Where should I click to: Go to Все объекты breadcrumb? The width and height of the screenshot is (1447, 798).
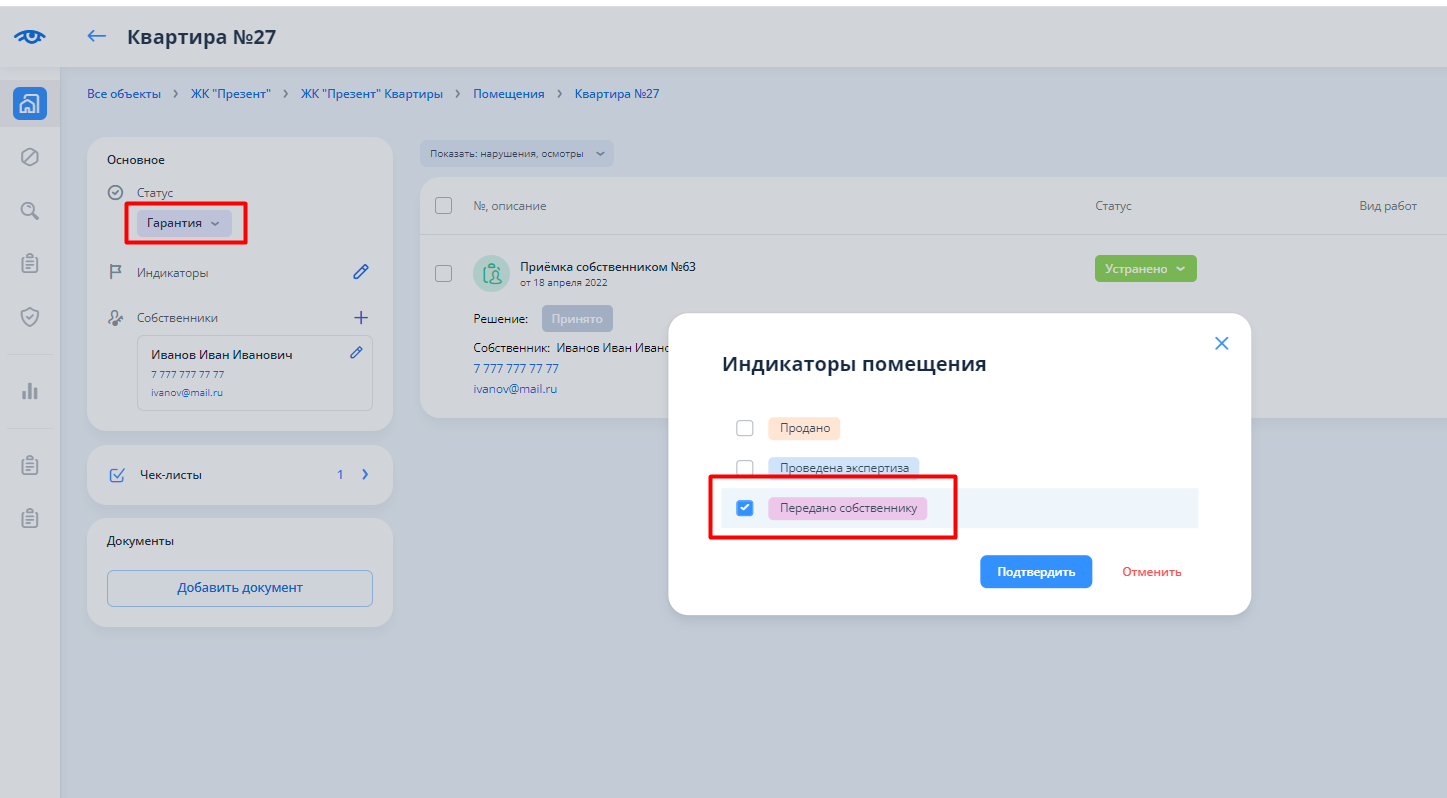[124, 94]
